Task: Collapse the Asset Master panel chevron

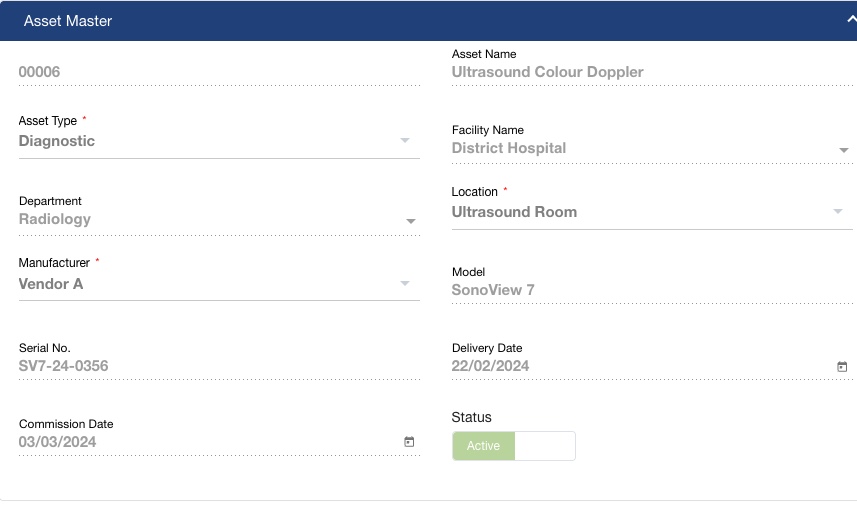Action: (x=852, y=19)
